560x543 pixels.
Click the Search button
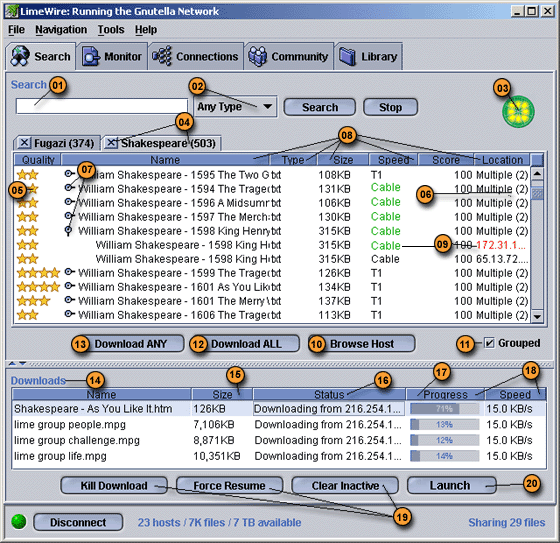tap(320, 107)
